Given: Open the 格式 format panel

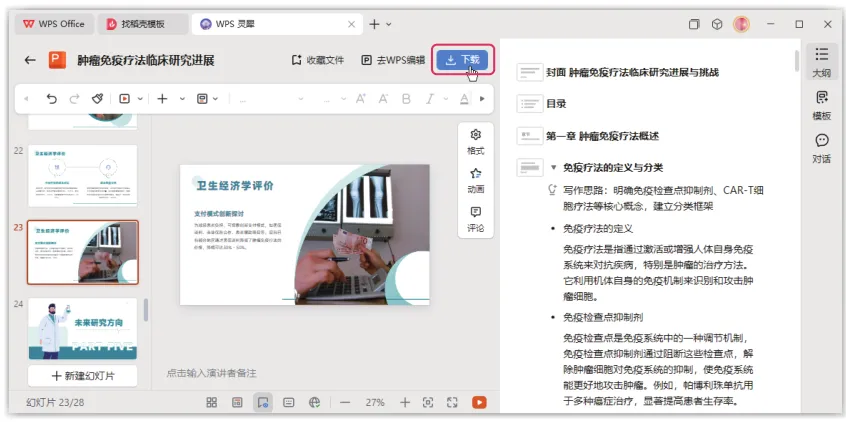Looking at the screenshot, I should [475, 142].
